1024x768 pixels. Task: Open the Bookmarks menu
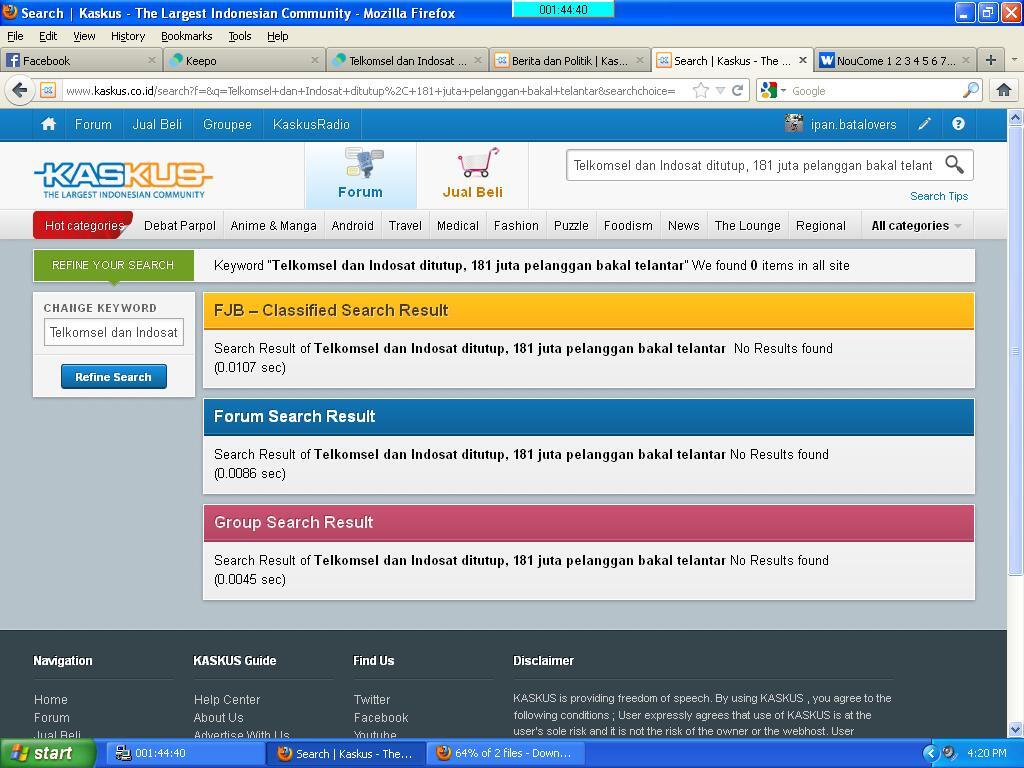tap(186, 36)
